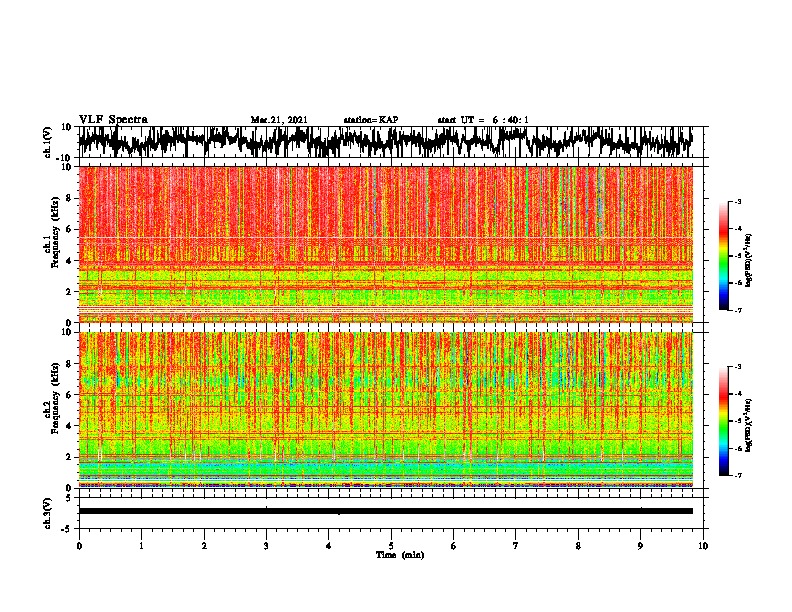Click the "-7" label on ch.2 color scale
Image resolution: width=792 pixels, height=612 pixels.
click(737, 475)
